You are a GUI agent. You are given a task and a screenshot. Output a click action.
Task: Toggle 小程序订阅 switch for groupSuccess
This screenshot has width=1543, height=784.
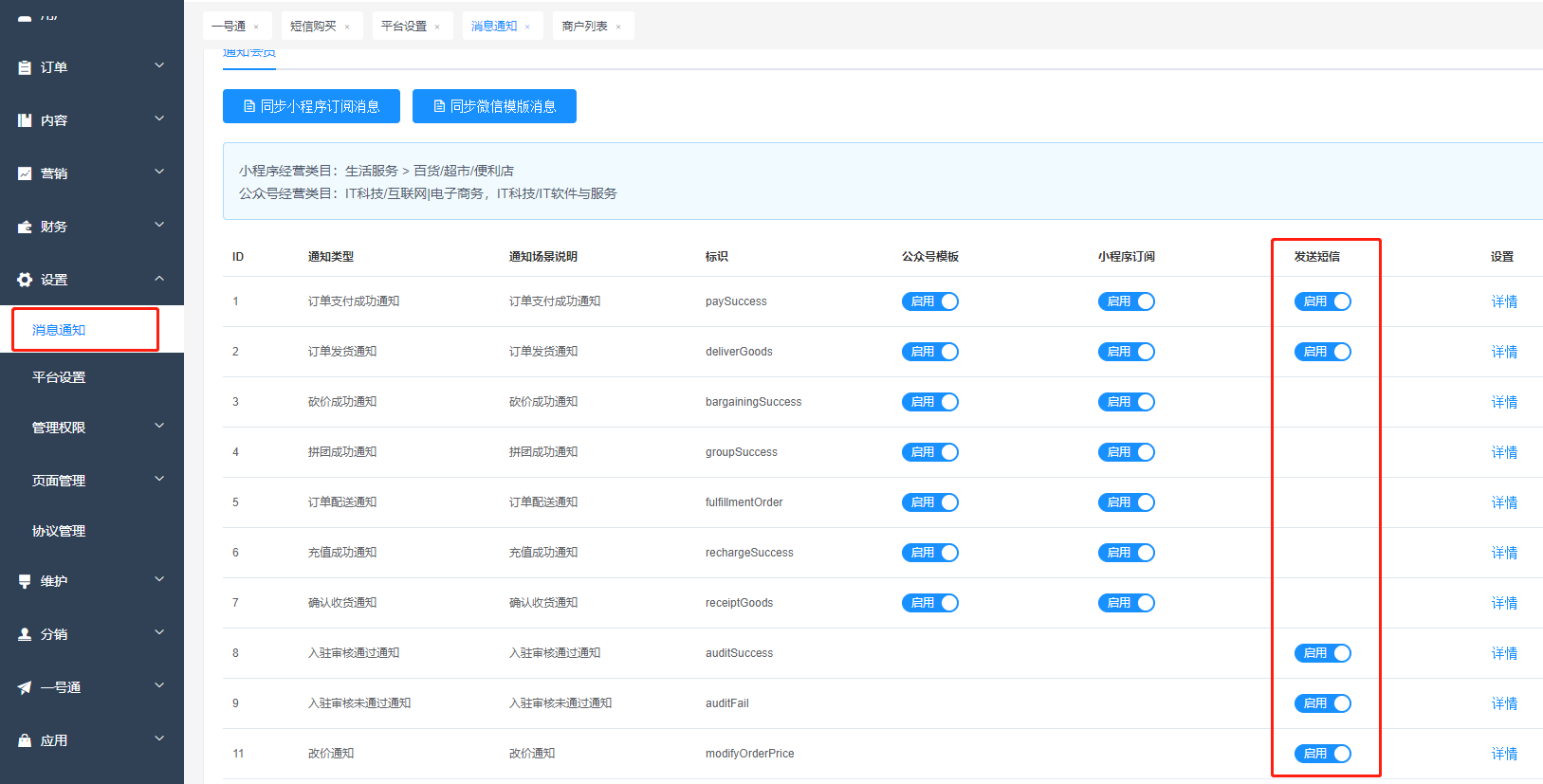click(1127, 452)
